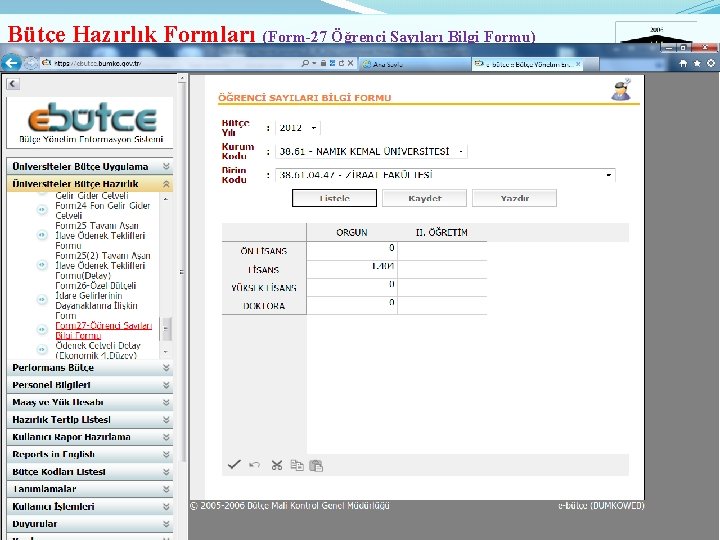Click the bullet icon beside Form24 Fon Gelir Gider Cetveli
Image resolution: width=720 pixels, height=540 pixels.
(x=42, y=210)
